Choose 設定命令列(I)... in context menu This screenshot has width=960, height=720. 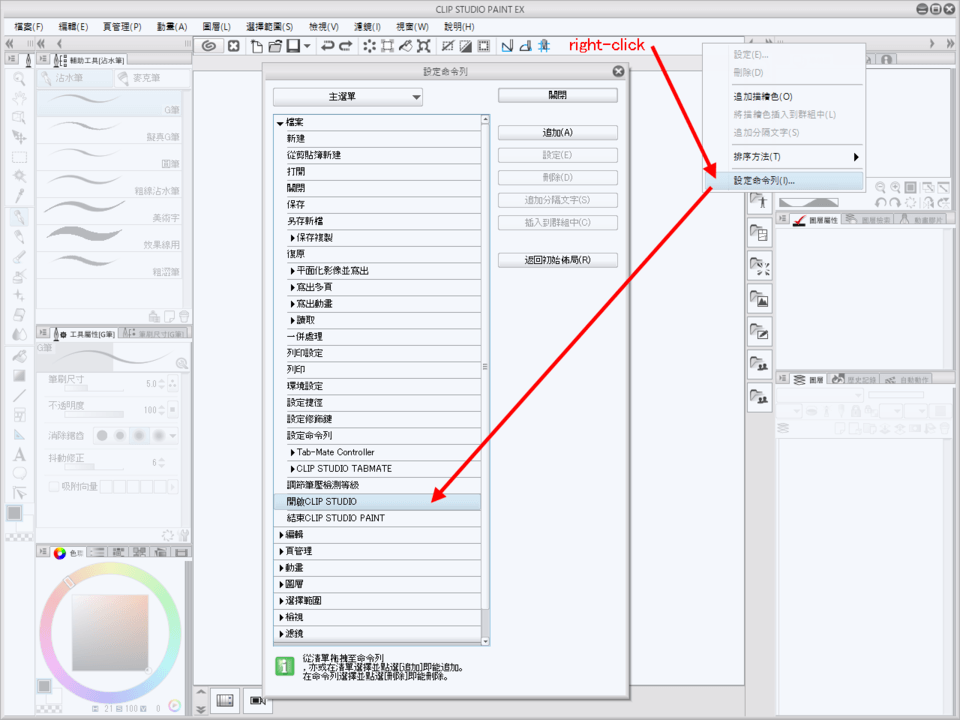tap(764, 181)
